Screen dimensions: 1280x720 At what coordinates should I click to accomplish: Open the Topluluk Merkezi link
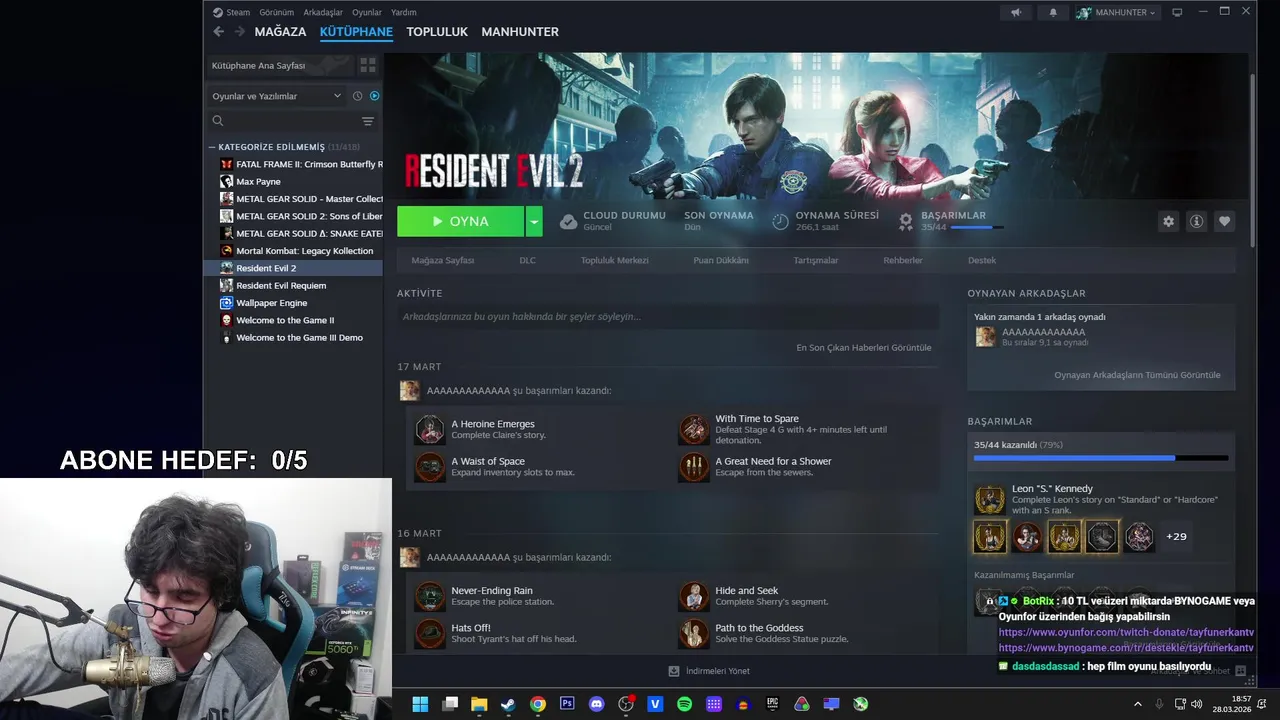click(615, 260)
